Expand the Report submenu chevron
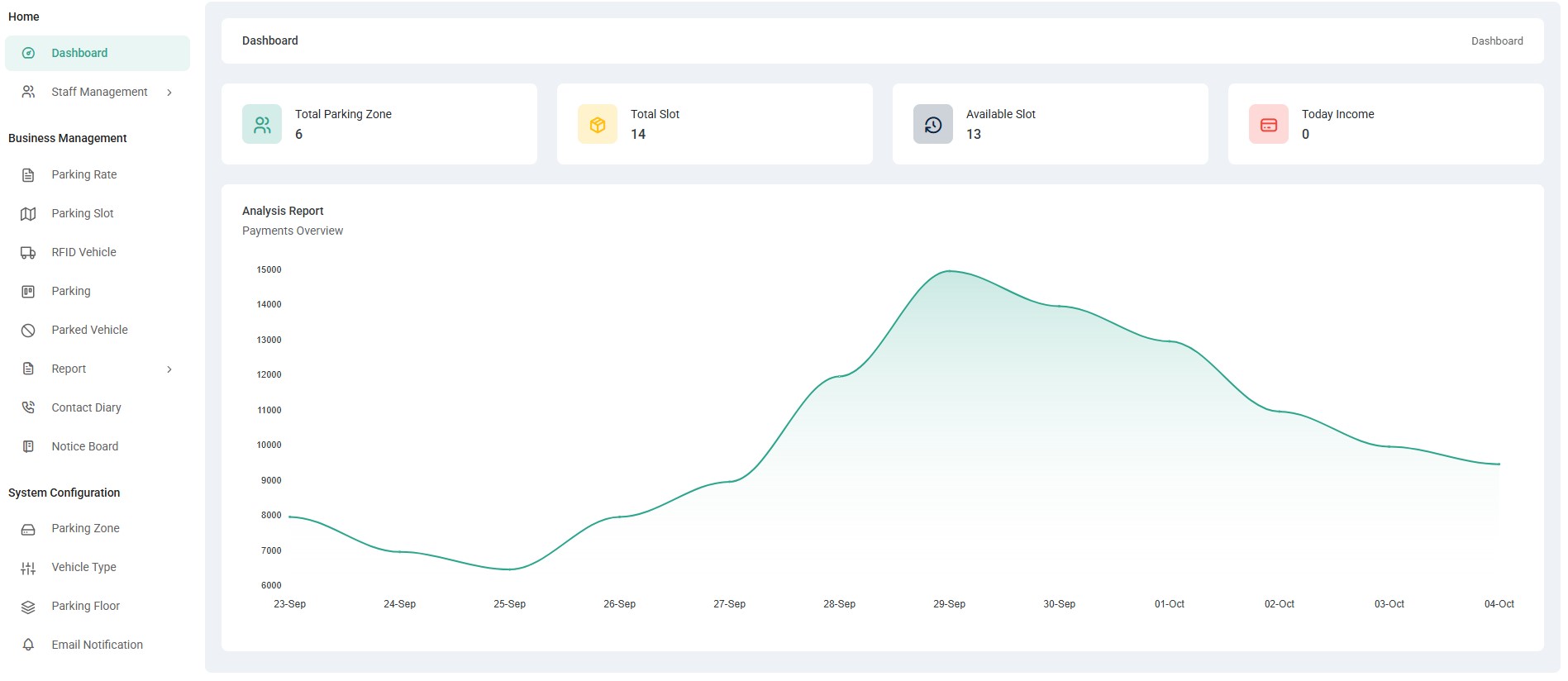Viewport: 1568px width, 681px height. pyautogui.click(x=169, y=369)
